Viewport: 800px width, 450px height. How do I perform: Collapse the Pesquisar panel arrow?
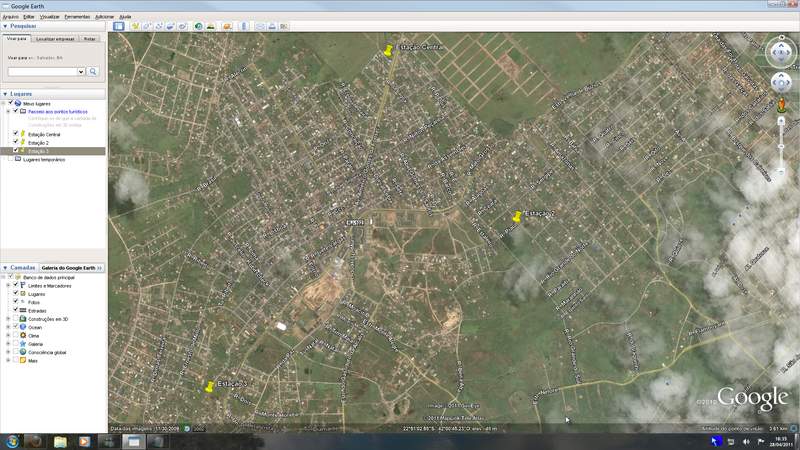coord(5,26)
